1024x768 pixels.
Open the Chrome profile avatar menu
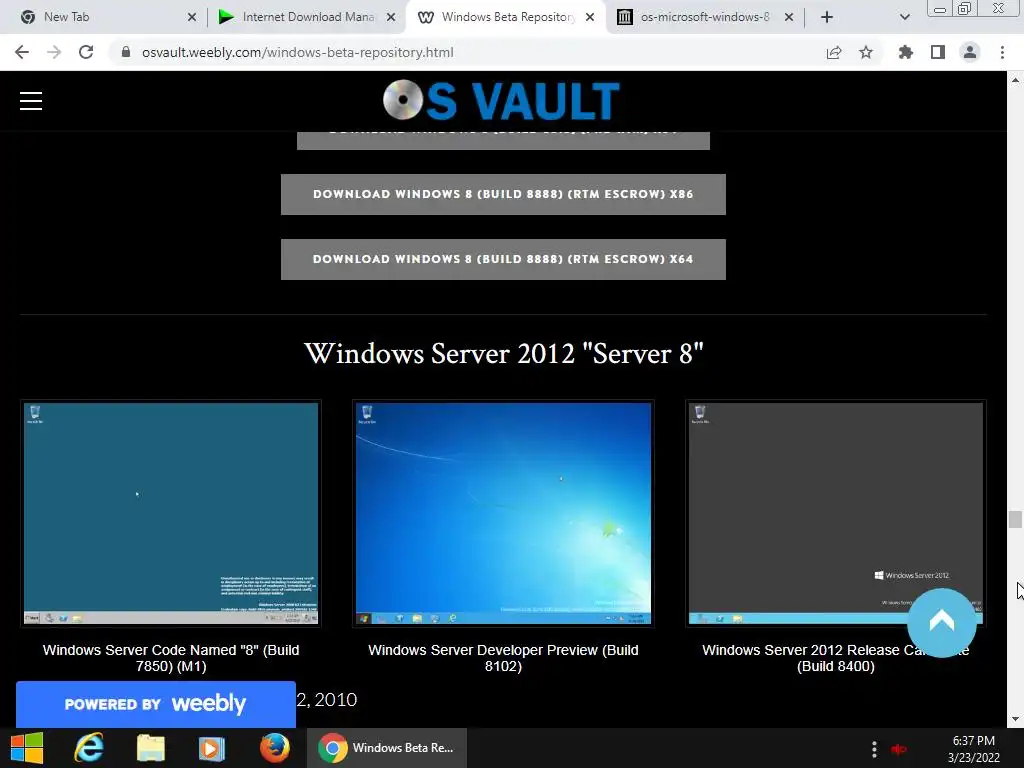point(970,52)
